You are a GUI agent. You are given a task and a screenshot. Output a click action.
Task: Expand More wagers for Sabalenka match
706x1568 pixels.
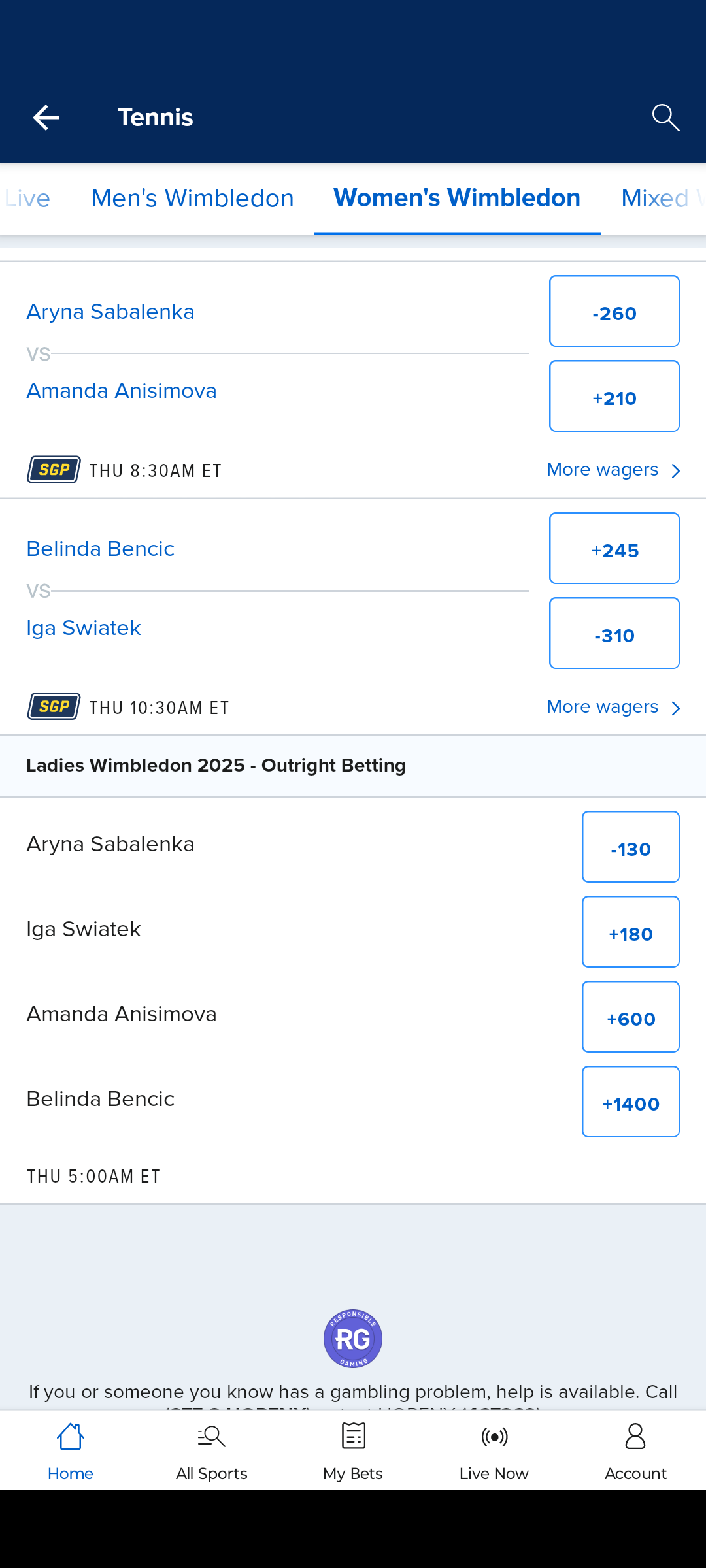click(613, 470)
